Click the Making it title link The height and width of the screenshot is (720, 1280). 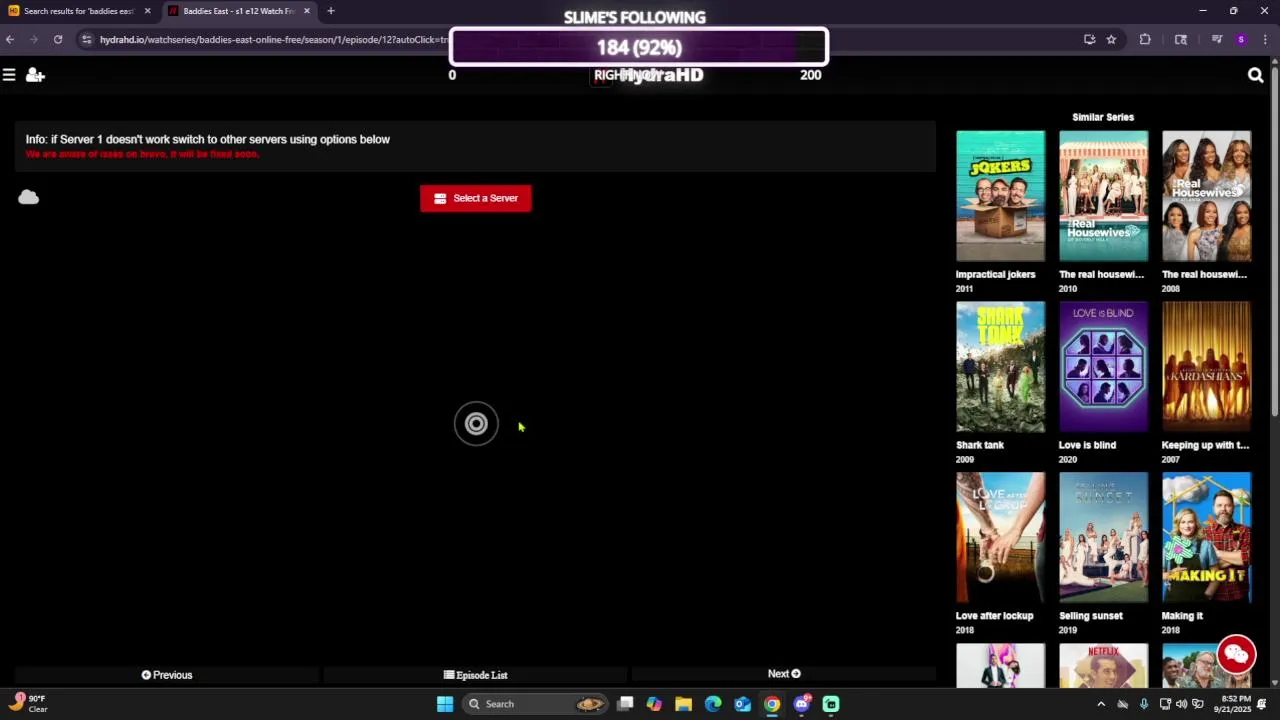1182,616
